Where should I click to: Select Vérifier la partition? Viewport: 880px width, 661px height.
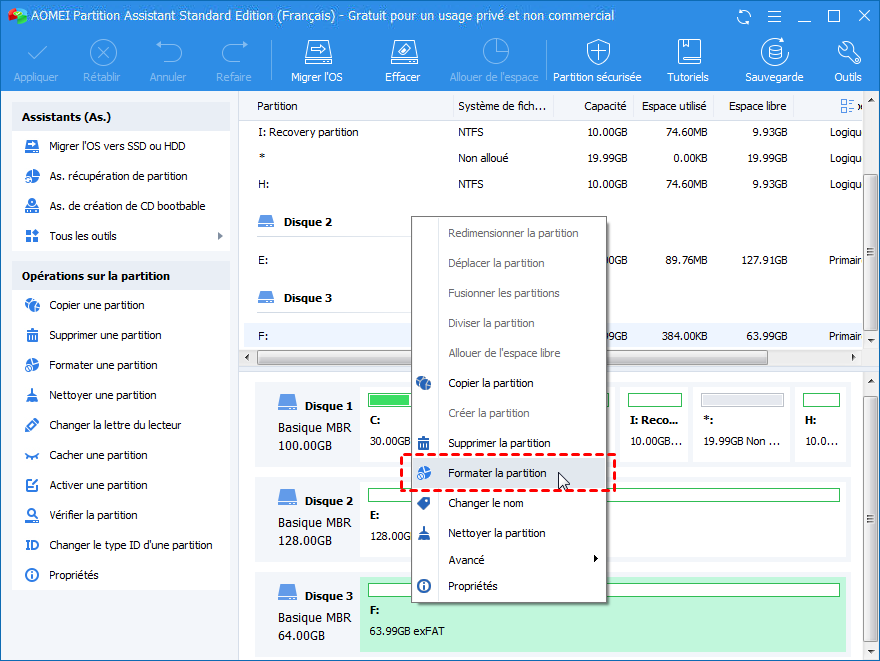(93, 516)
